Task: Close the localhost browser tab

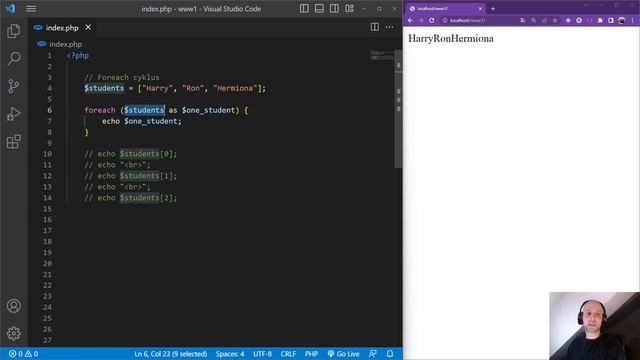Action: [x=480, y=9]
